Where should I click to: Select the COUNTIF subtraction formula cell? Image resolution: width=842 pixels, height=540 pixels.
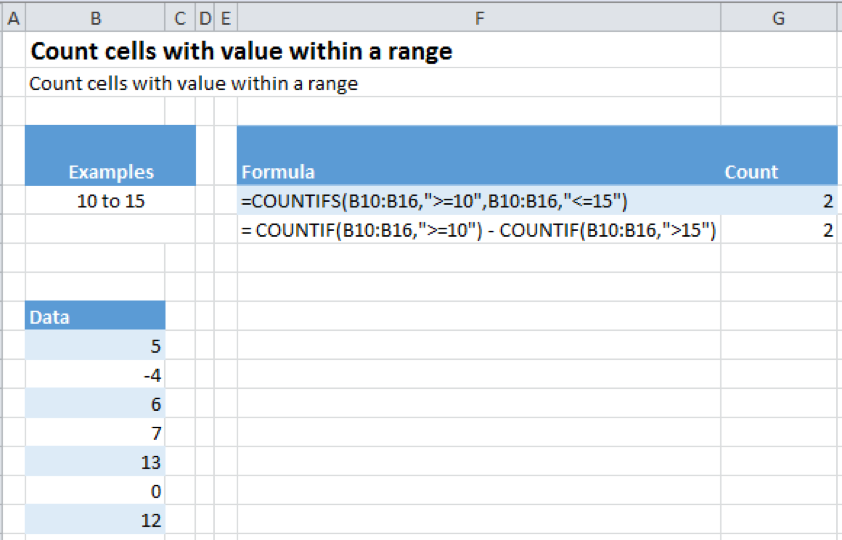pyautogui.click(x=479, y=230)
